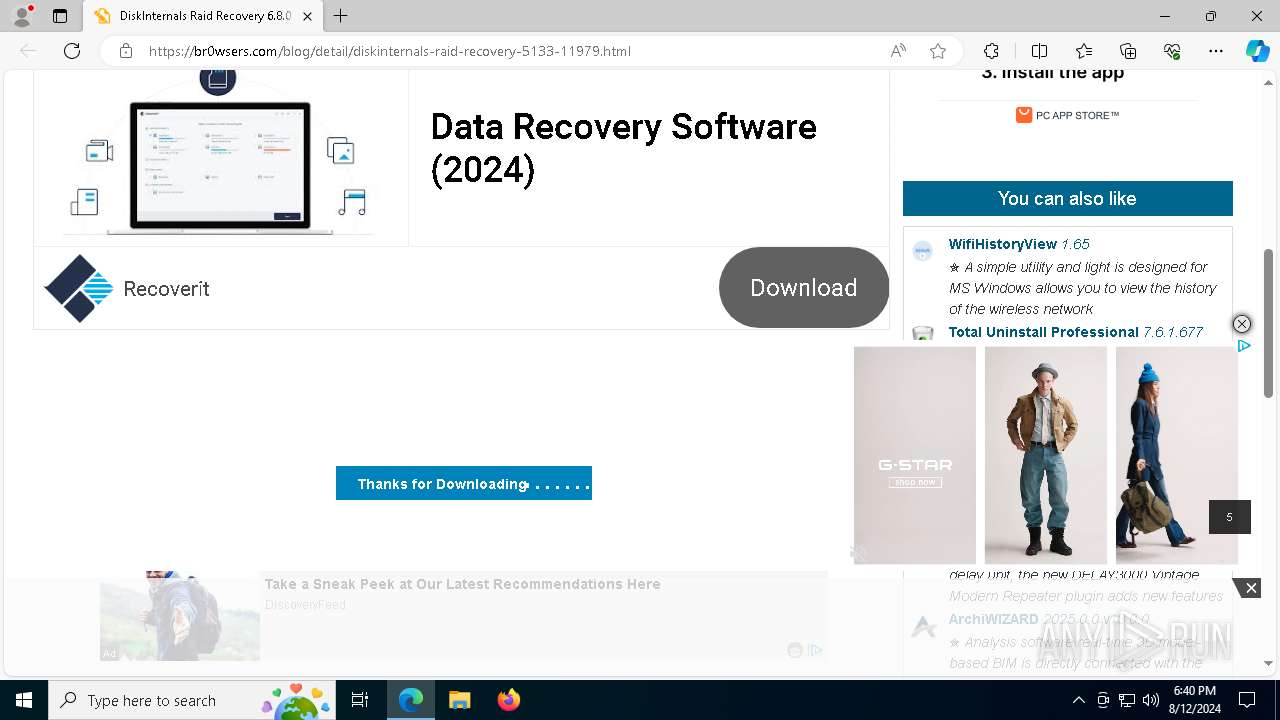Open Settings and more menu
This screenshot has height=720, width=1280.
(x=1216, y=51)
